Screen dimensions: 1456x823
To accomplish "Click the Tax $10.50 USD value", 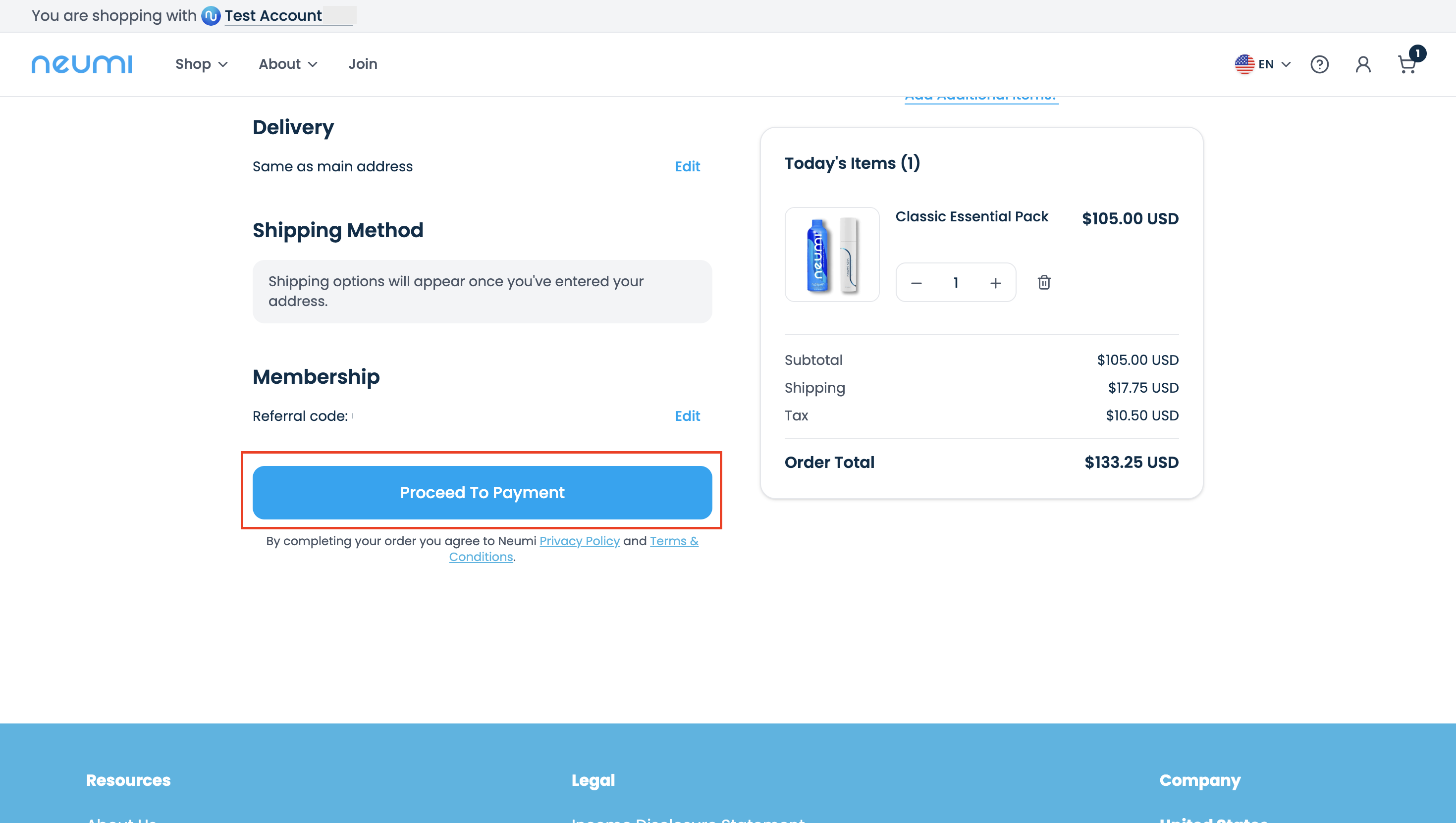I will pyautogui.click(x=1141, y=415).
